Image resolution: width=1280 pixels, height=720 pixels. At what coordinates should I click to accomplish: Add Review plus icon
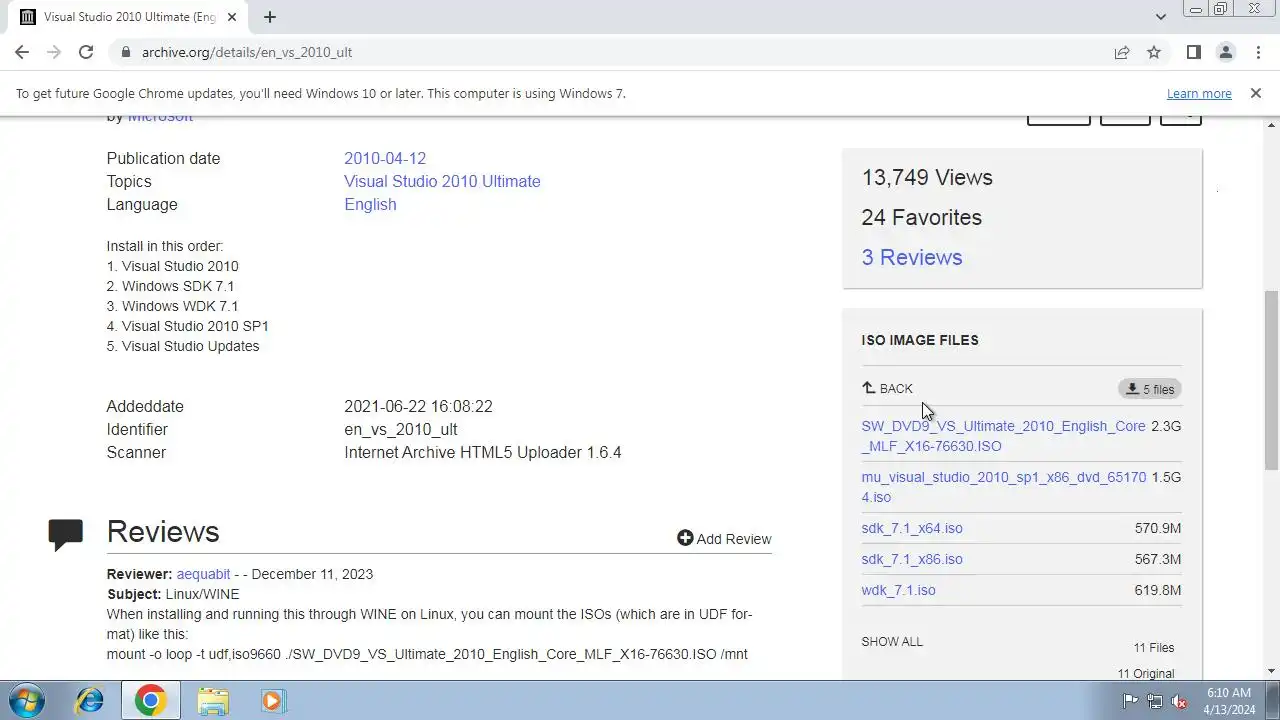point(685,538)
